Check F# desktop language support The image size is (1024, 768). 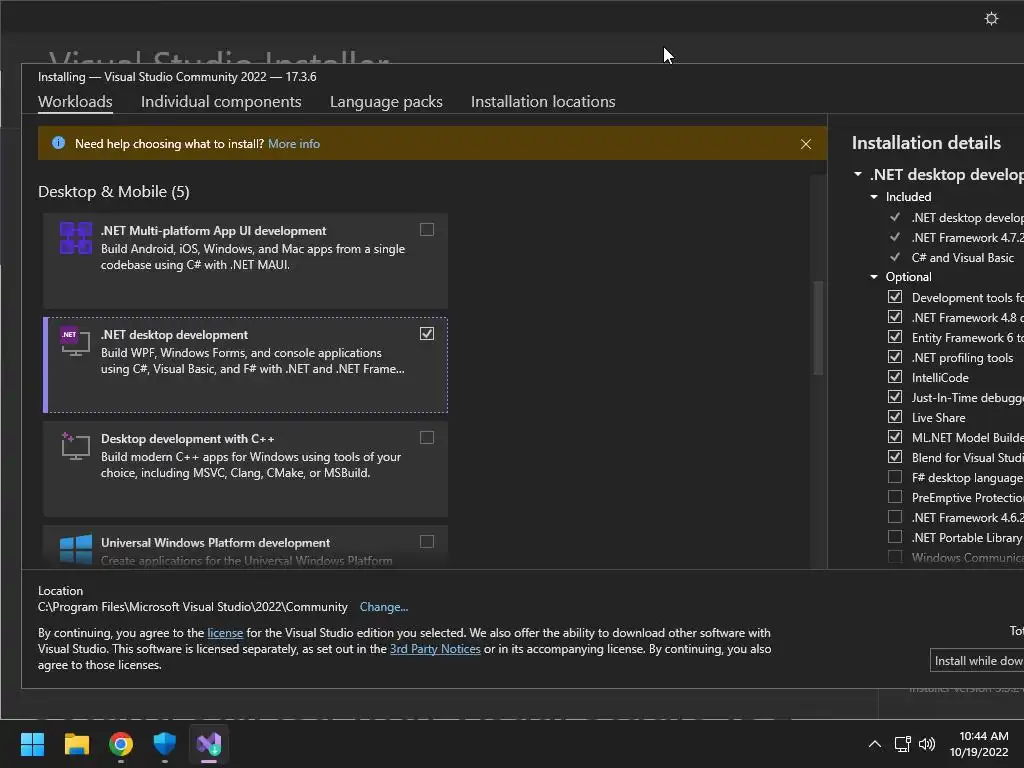(895, 477)
